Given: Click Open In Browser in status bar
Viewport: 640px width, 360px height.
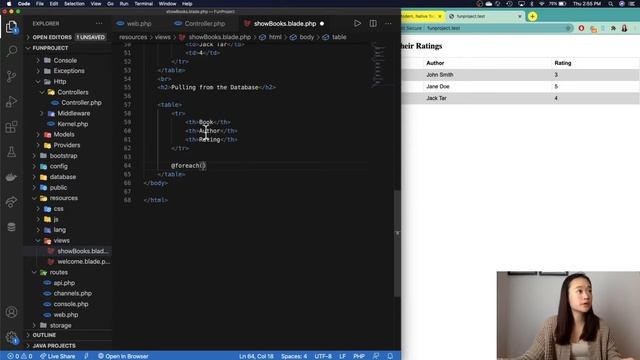Looking at the screenshot, I should [123, 356].
